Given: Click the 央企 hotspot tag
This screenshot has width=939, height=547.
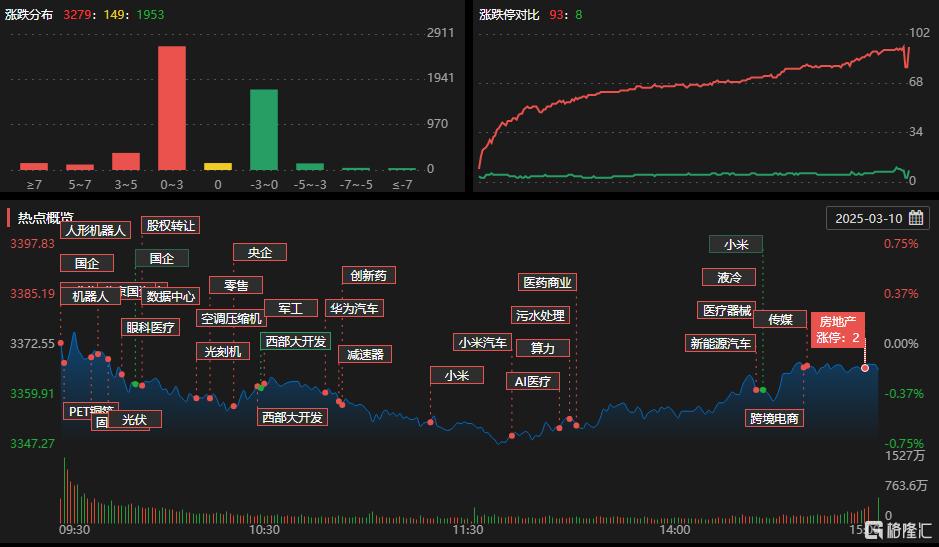Looking at the screenshot, I should pos(259,252).
